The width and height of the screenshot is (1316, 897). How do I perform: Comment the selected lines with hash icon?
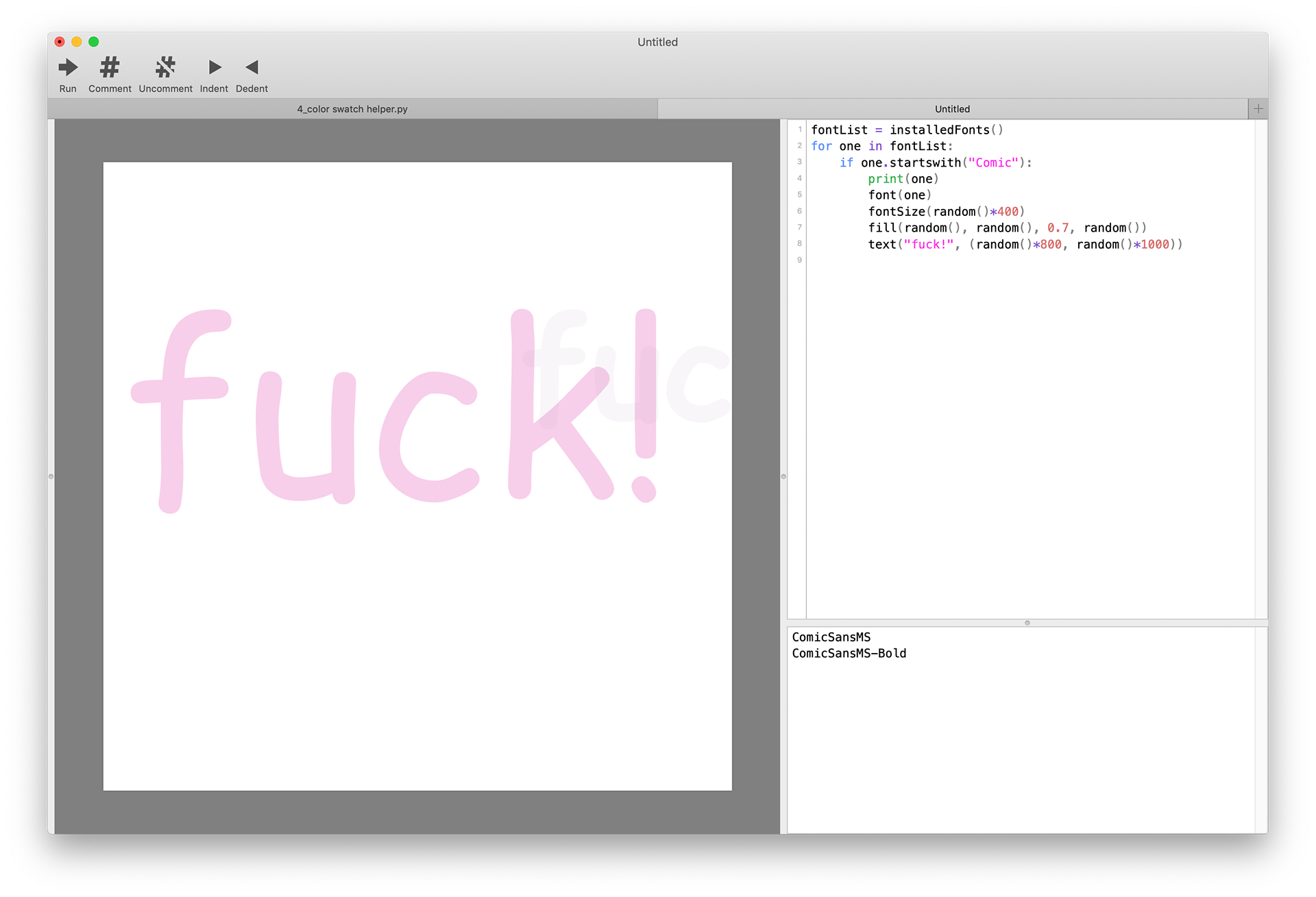coord(110,74)
